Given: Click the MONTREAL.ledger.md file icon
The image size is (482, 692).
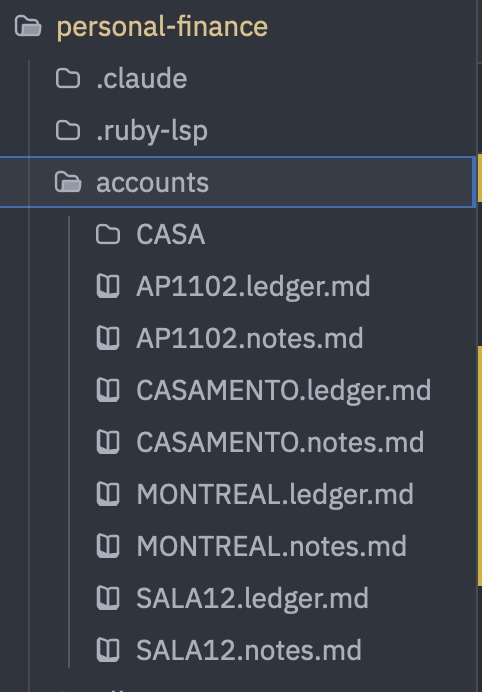Looking at the screenshot, I should [x=108, y=494].
